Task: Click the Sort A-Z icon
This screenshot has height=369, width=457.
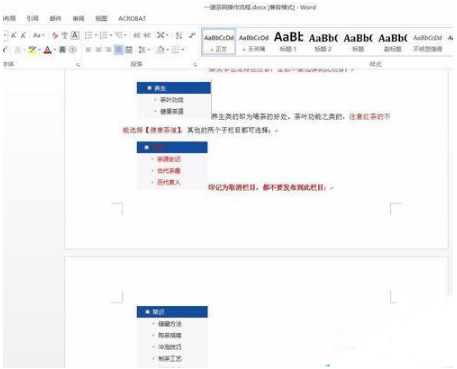Action: (x=179, y=35)
